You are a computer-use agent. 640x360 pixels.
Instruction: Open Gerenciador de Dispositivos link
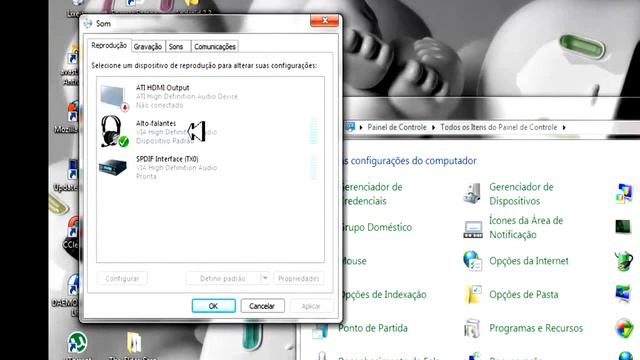click(x=521, y=194)
